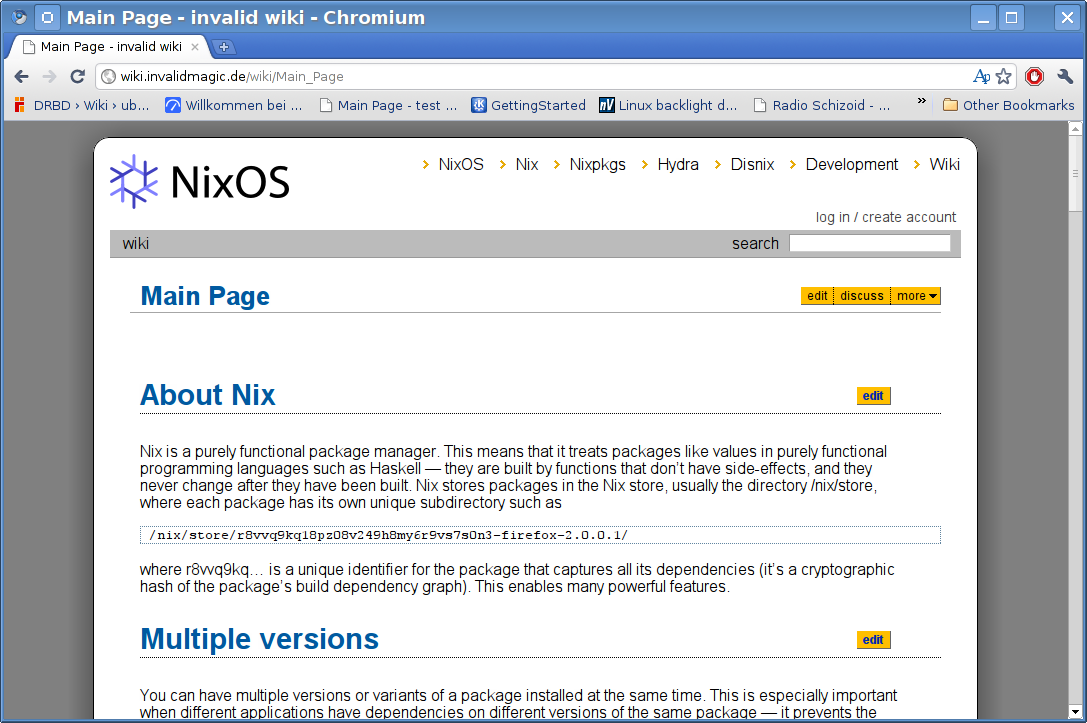Expand the bookmarks overflow chevron
This screenshot has width=1087, height=723.
(x=921, y=103)
